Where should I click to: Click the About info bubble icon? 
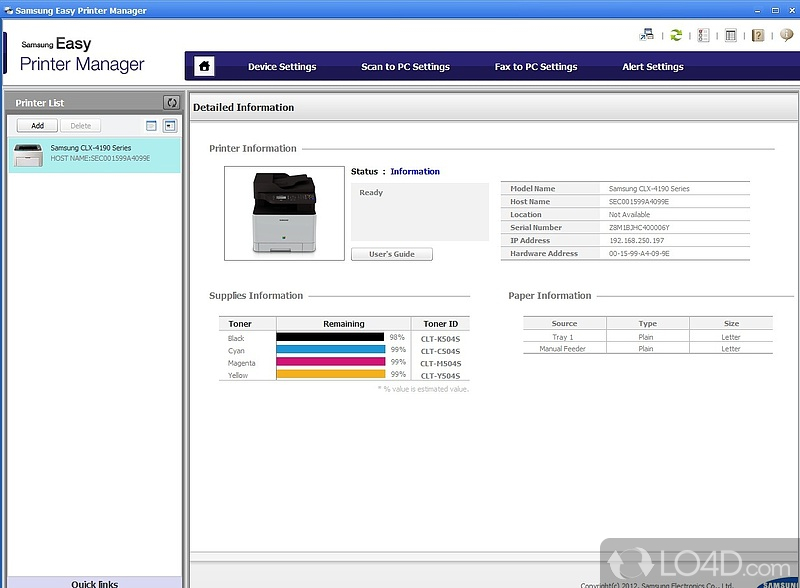coord(785,35)
